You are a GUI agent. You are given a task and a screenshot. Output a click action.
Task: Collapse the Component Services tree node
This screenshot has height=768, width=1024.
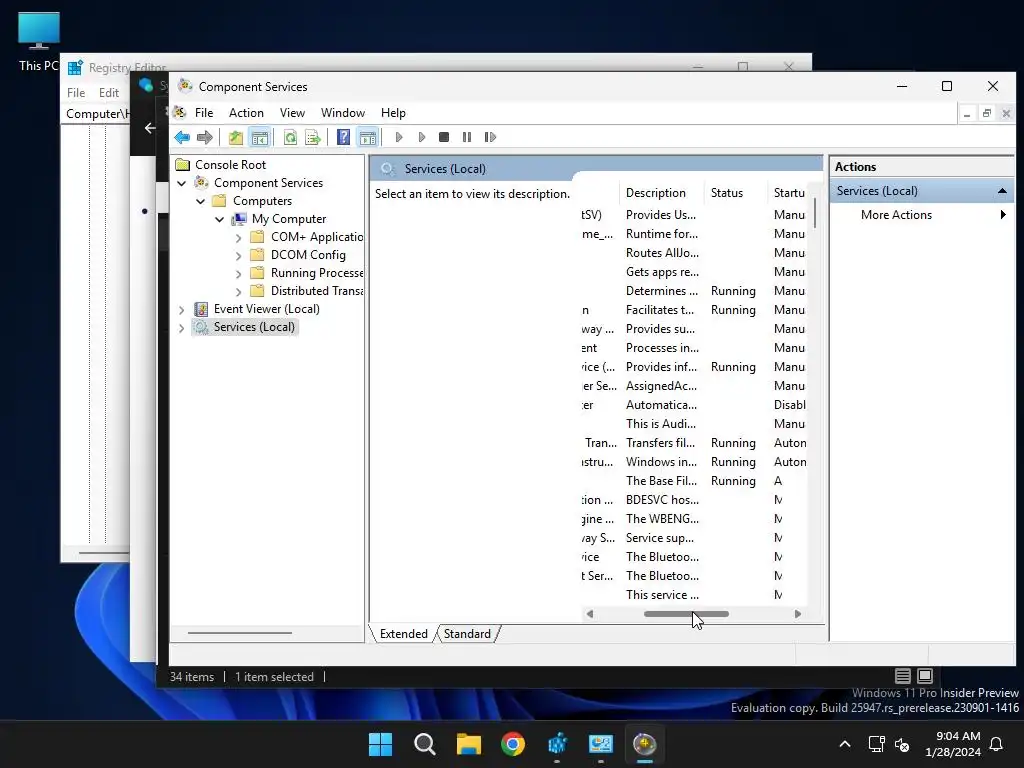182,184
